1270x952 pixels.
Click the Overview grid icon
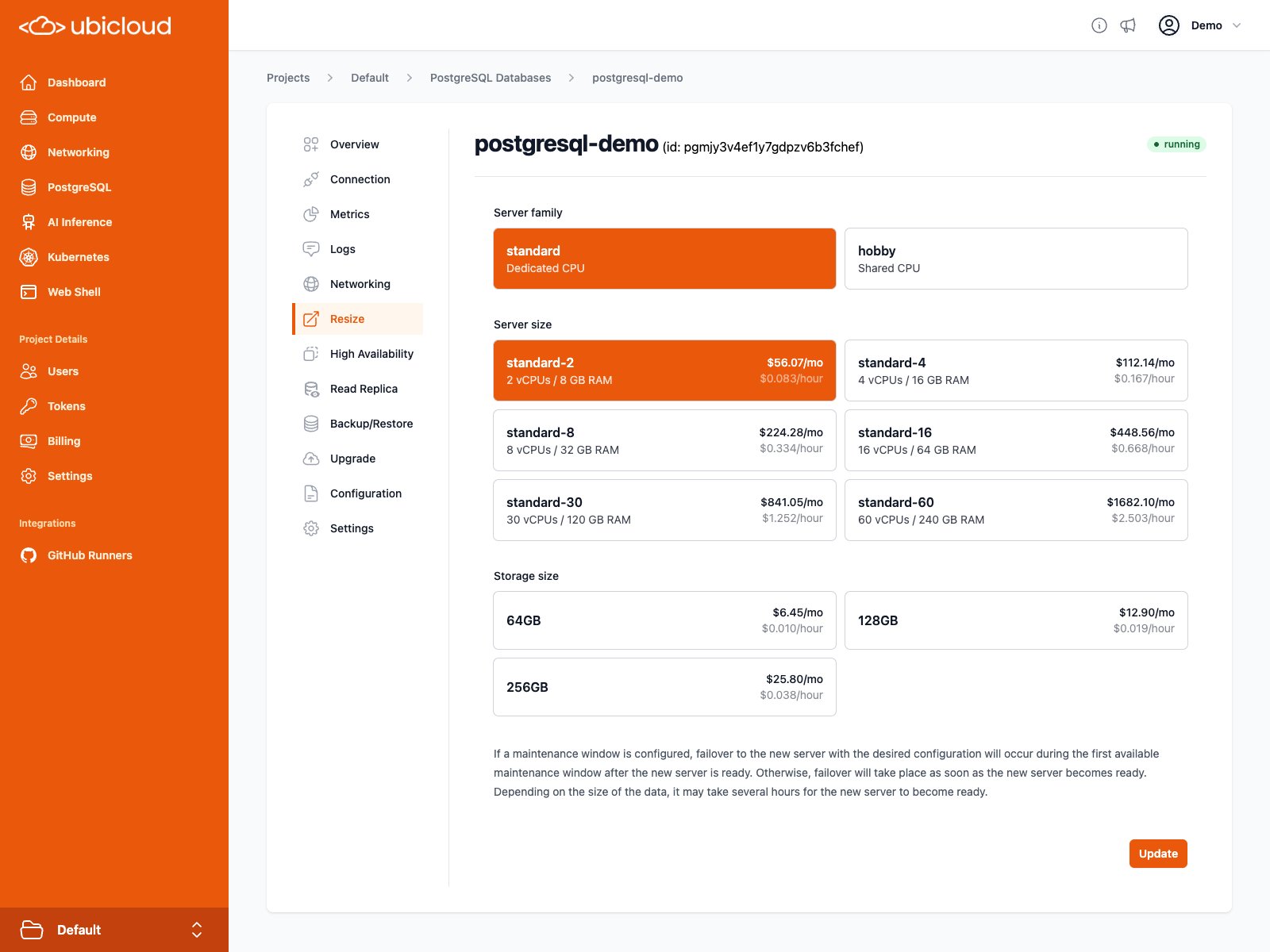click(x=311, y=144)
